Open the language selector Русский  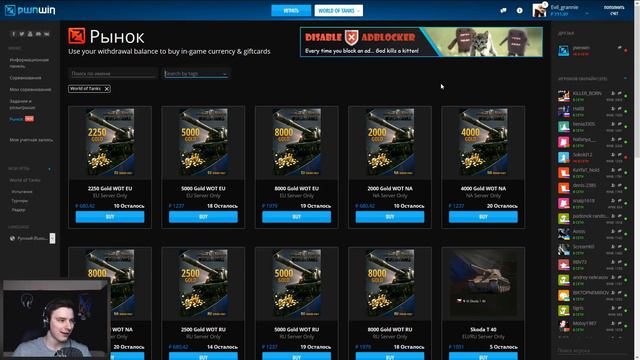(x=33, y=238)
